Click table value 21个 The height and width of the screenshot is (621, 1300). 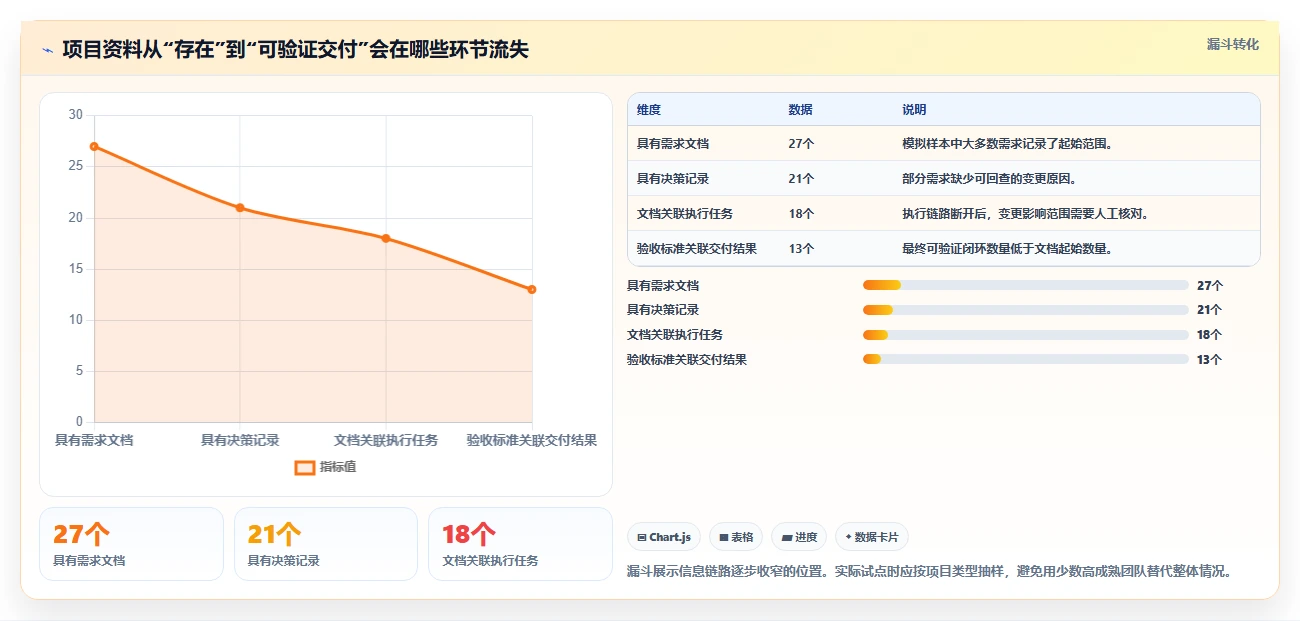[x=801, y=179]
